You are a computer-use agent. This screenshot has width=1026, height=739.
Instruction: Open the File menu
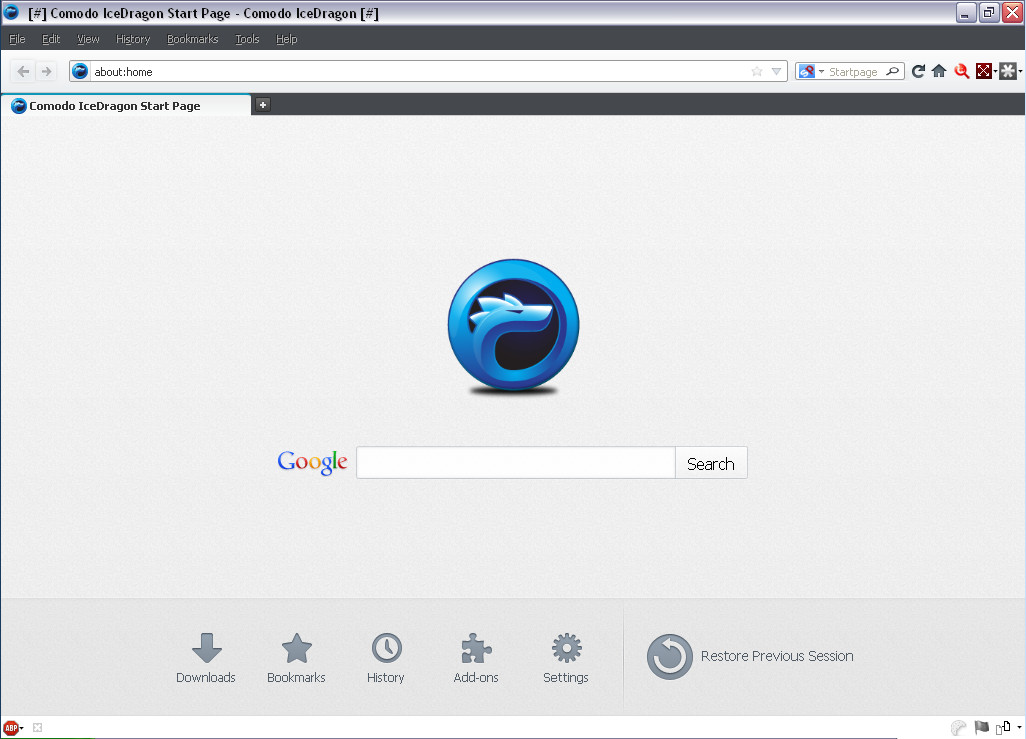click(x=17, y=39)
